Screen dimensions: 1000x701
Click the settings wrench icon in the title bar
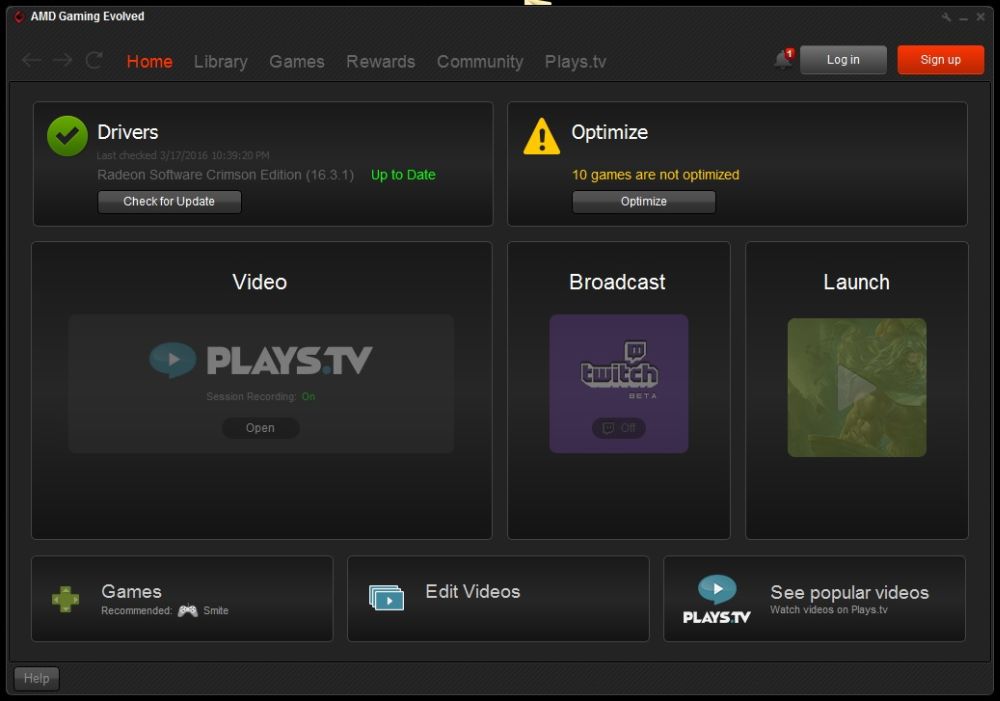pyautogui.click(x=946, y=16)
